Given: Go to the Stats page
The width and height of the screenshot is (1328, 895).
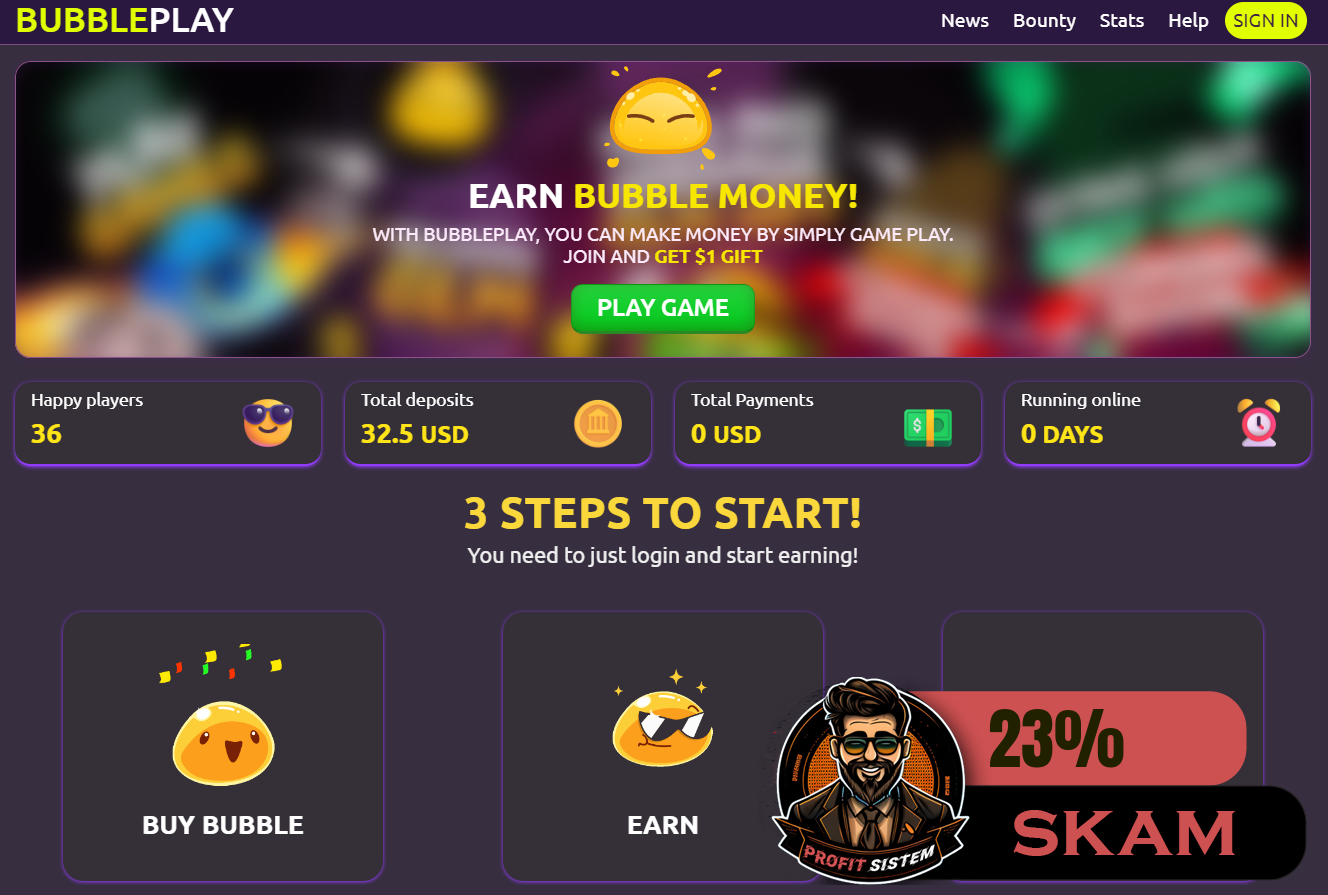Looking at the screenshot, I should [x=1122, y=21].
